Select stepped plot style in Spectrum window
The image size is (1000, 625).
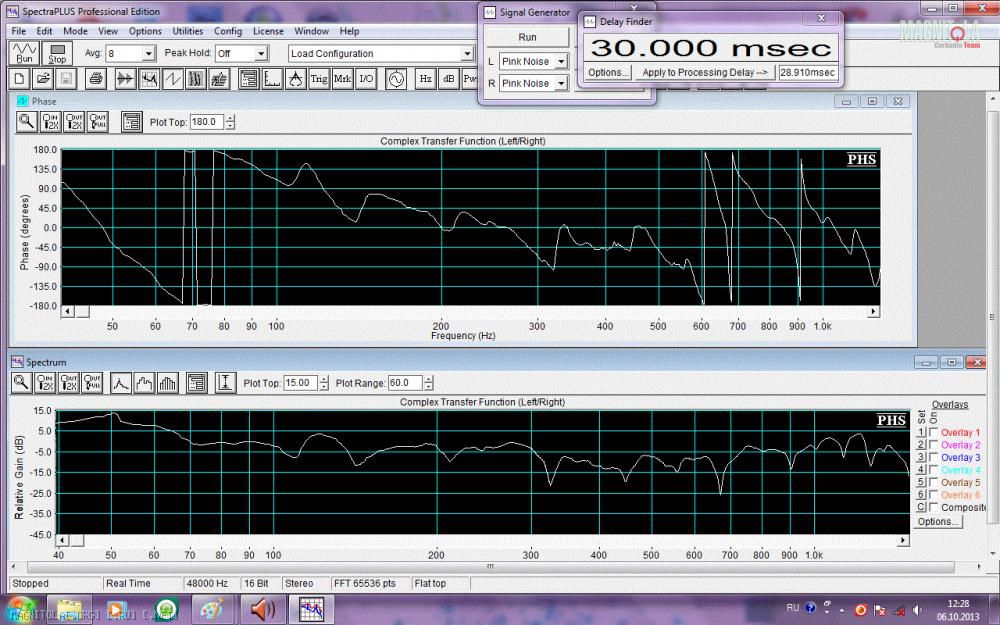pos(144,383)
